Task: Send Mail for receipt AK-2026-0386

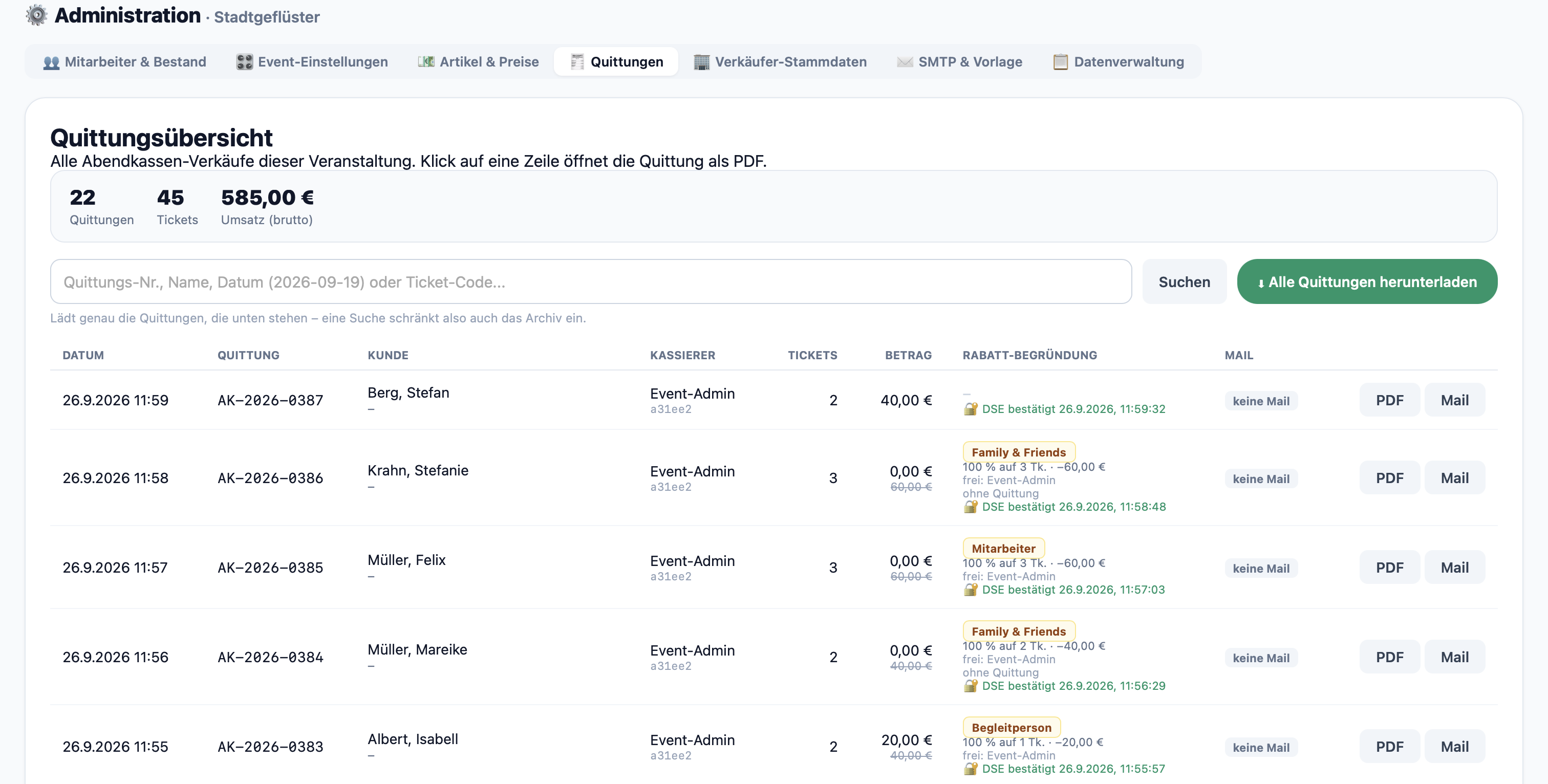Action: [x=1454, y=477]
